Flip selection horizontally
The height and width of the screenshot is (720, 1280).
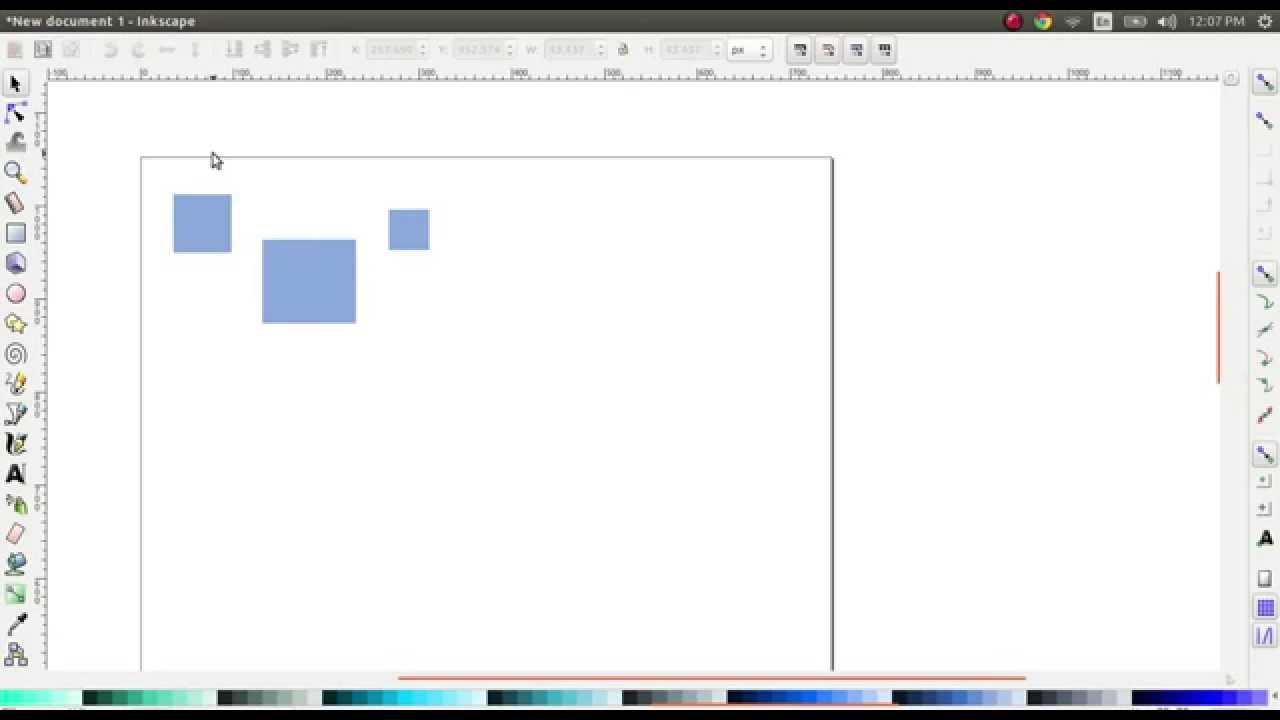(167, 49)
